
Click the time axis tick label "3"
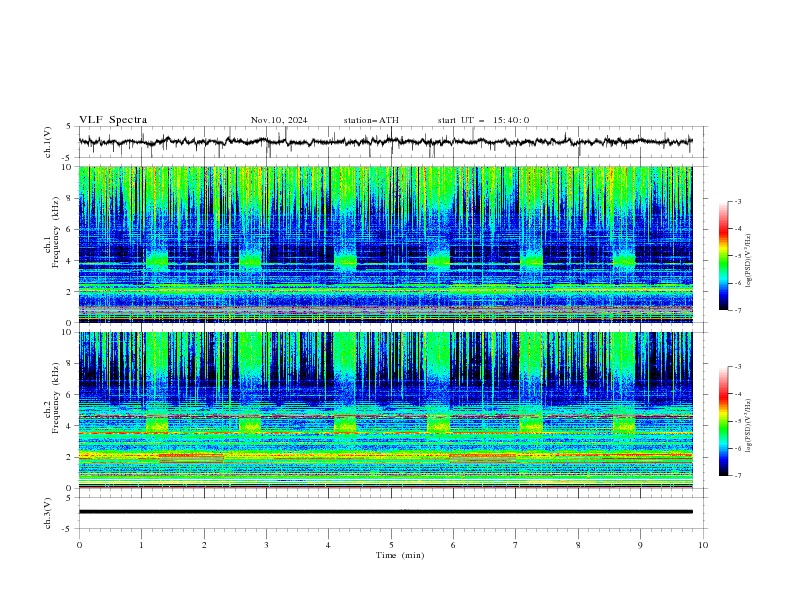point(266,545)
